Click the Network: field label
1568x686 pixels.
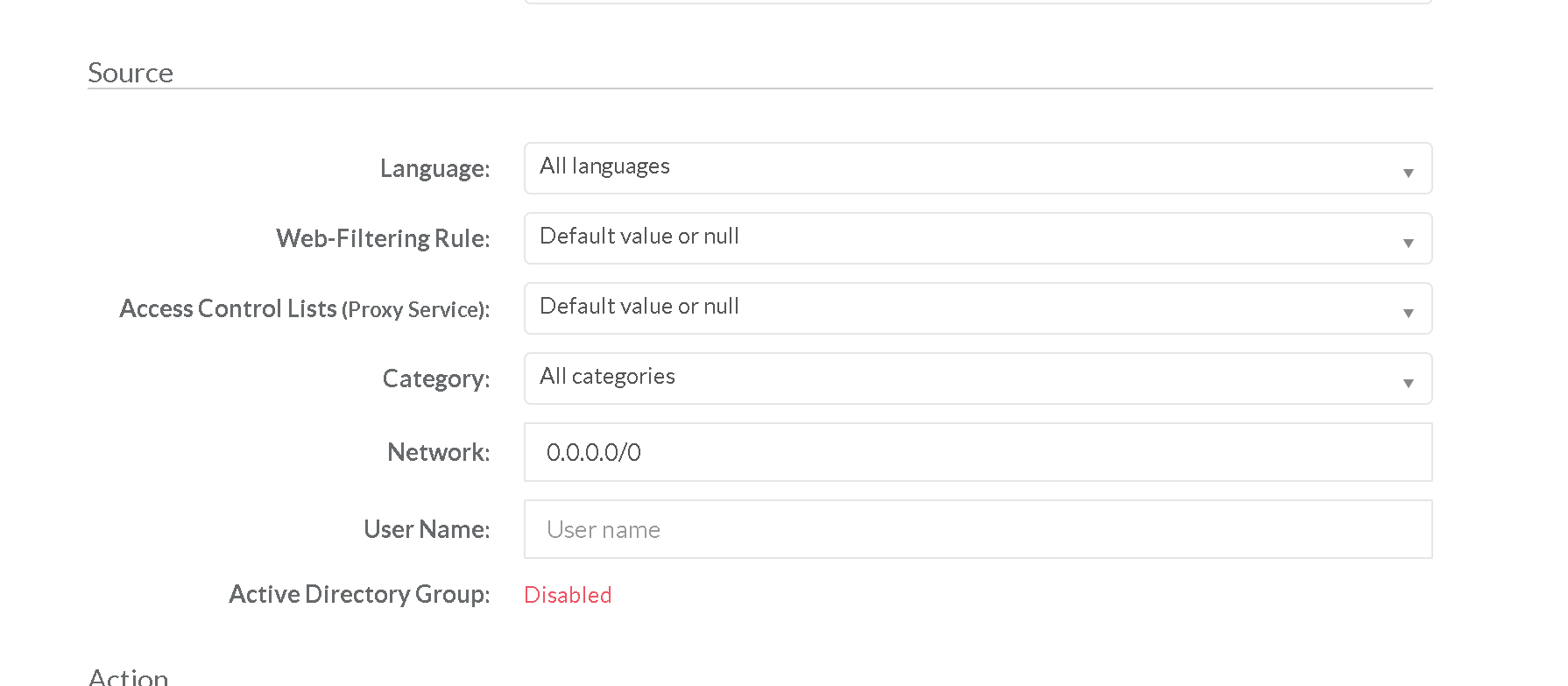438,452
